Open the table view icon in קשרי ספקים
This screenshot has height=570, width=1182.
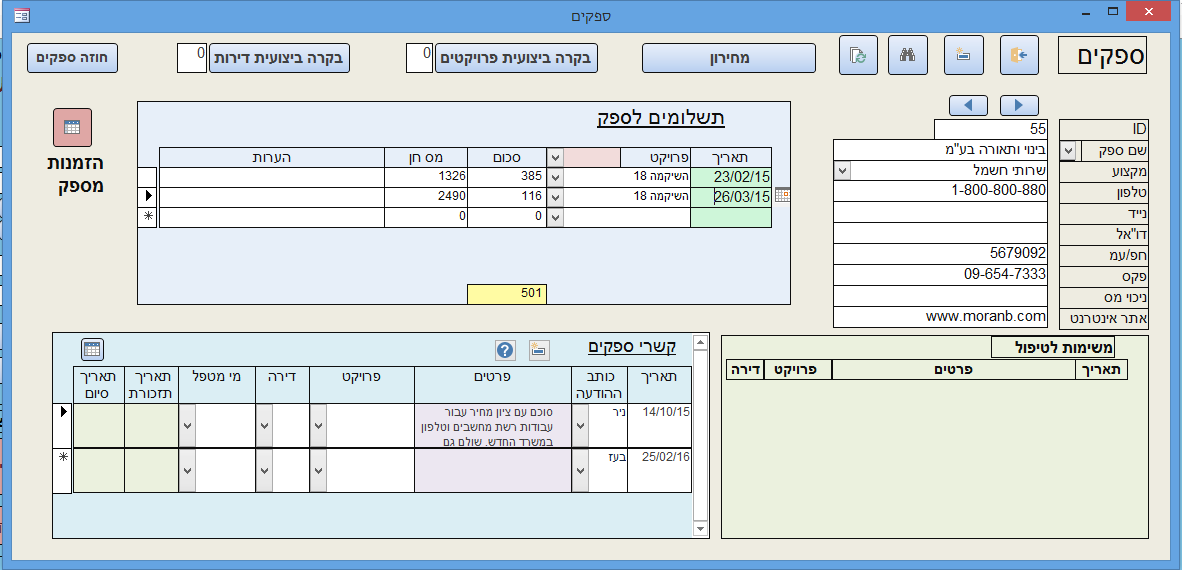(x=92, y=349)
